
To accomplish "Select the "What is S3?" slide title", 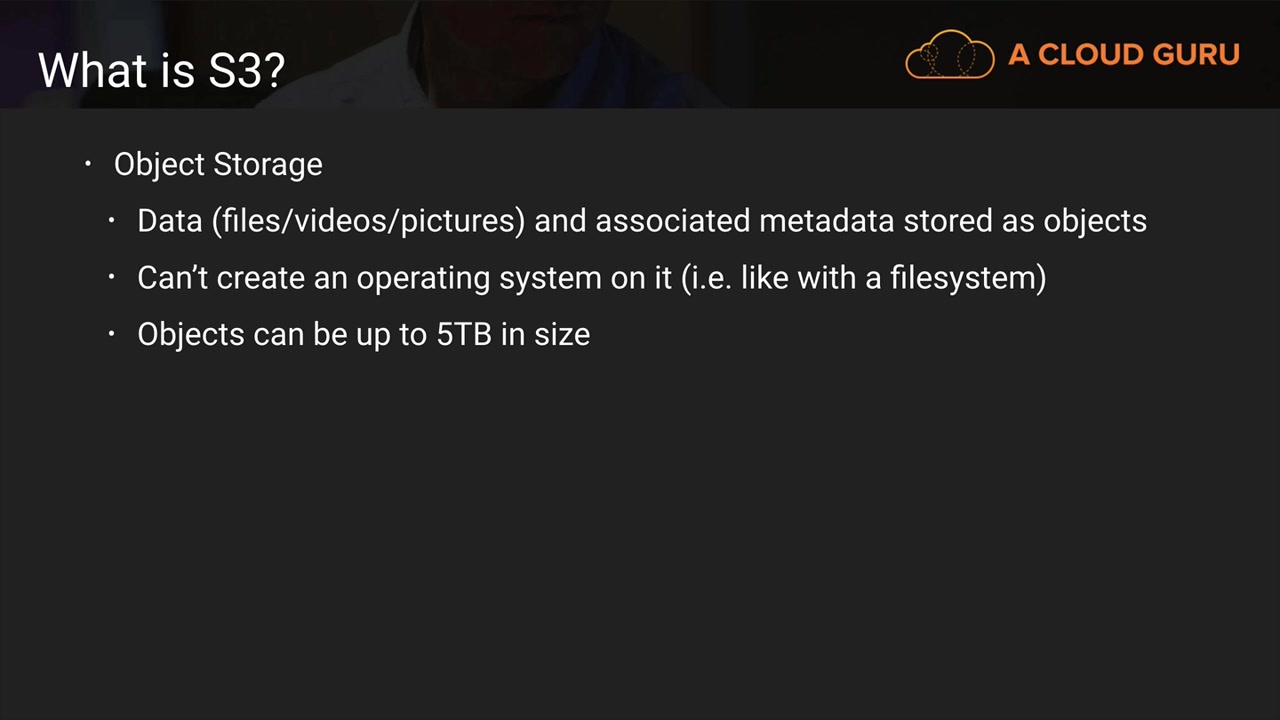I will tap(162, 70).
